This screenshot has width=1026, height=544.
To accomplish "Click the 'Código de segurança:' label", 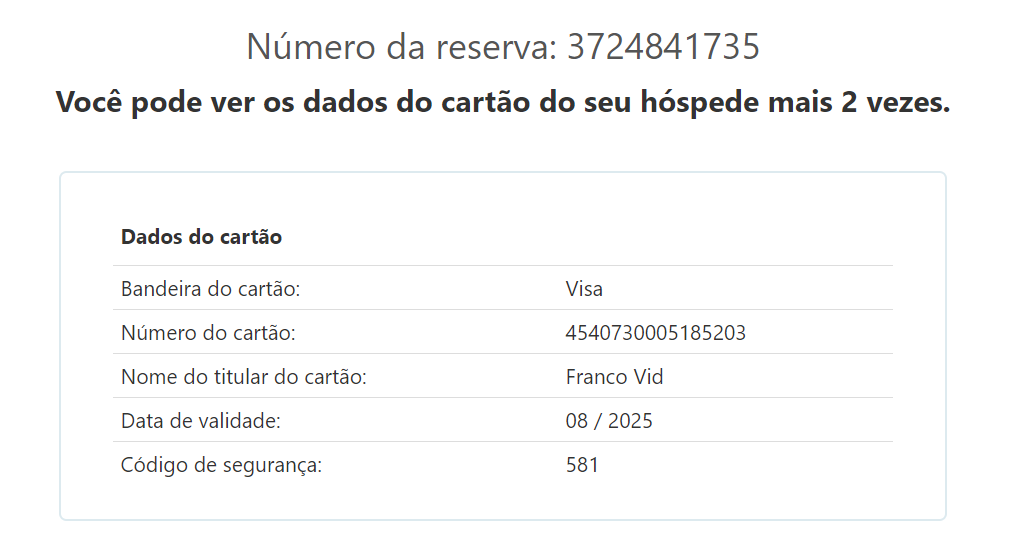I will [221, 465].
